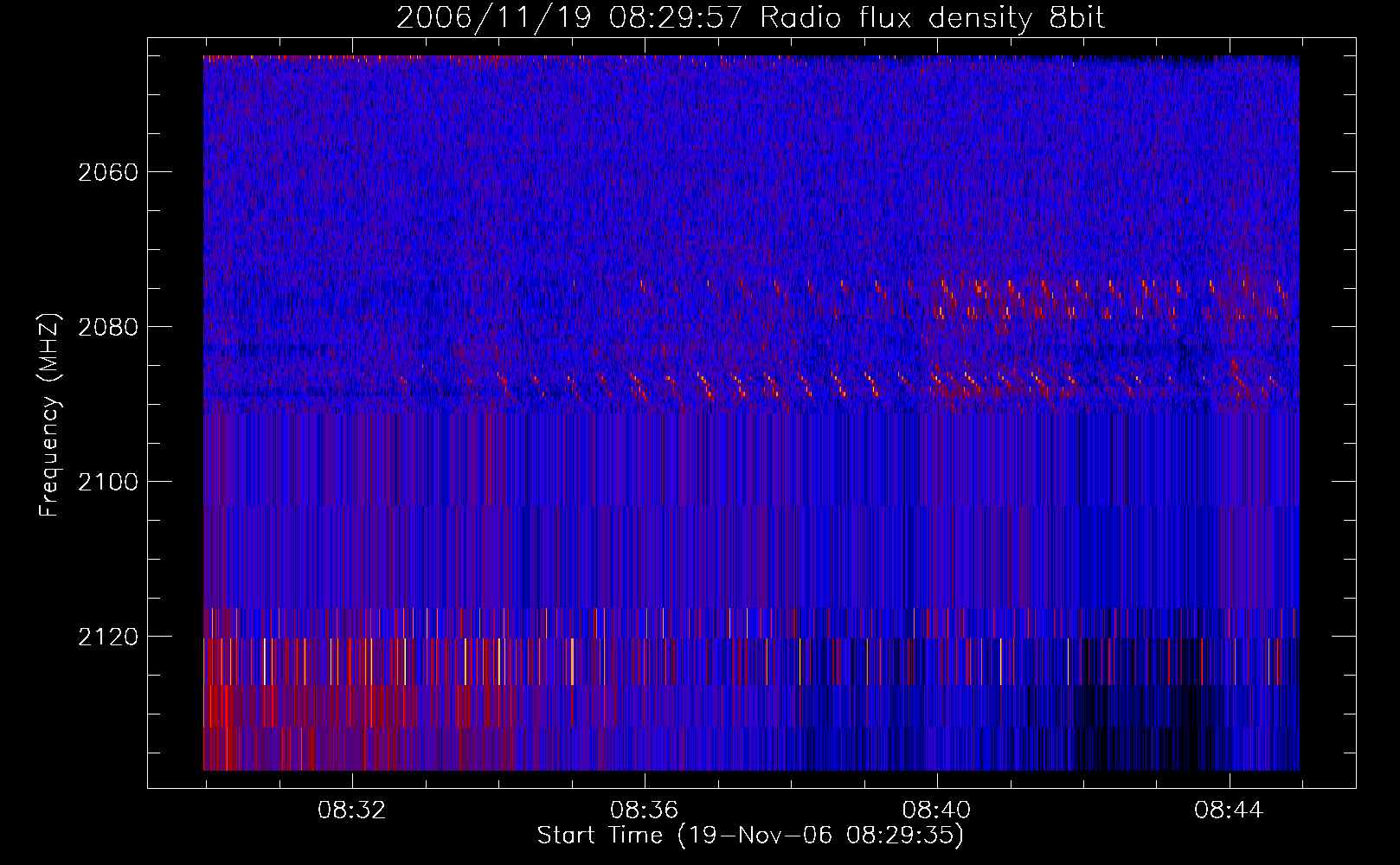The image size is (1400, 865).
Task: Click the plot title 'Radio flux density 8bit'
Action: (x=932, y=18)
